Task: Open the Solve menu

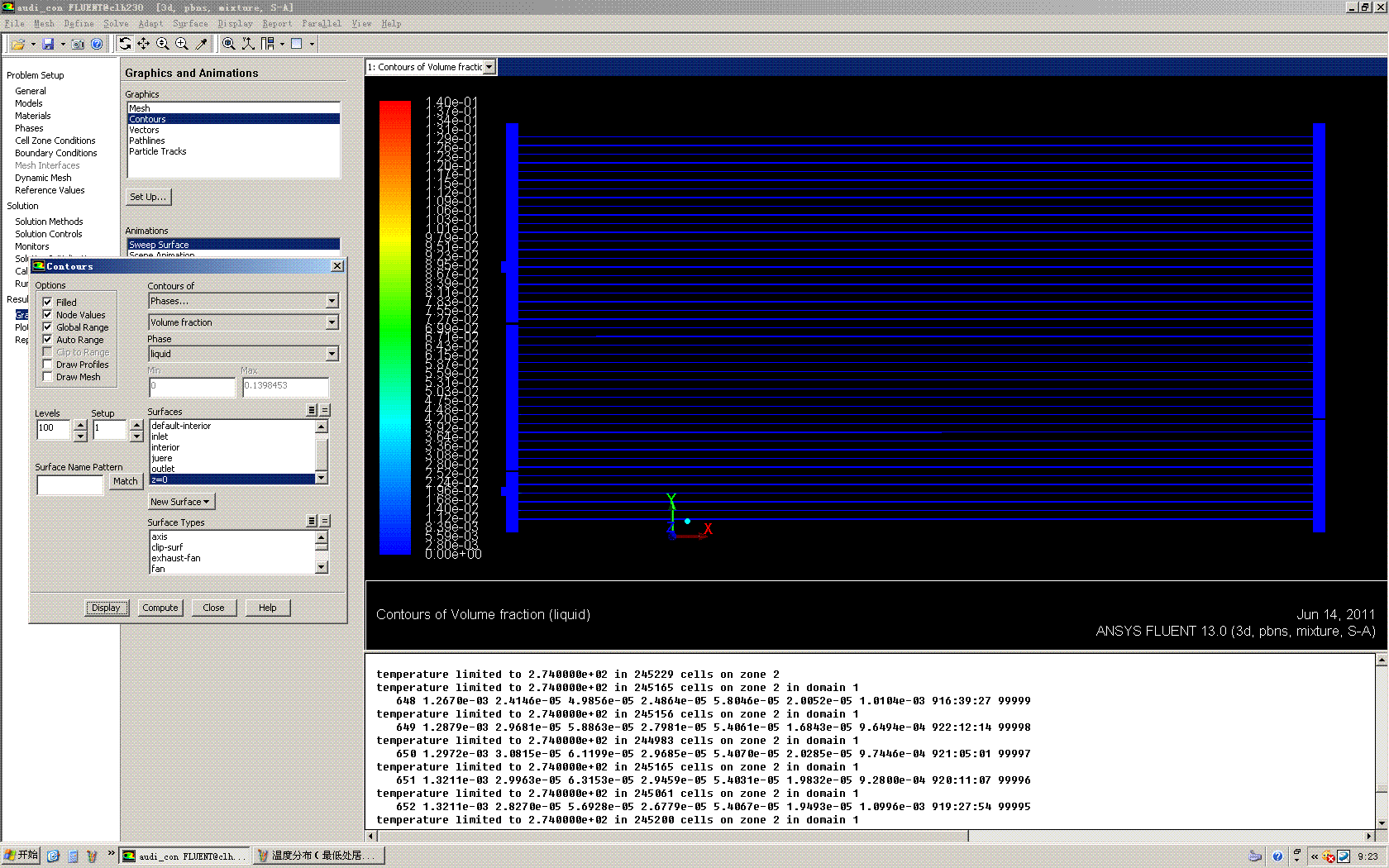Action: tap(116, 23)
